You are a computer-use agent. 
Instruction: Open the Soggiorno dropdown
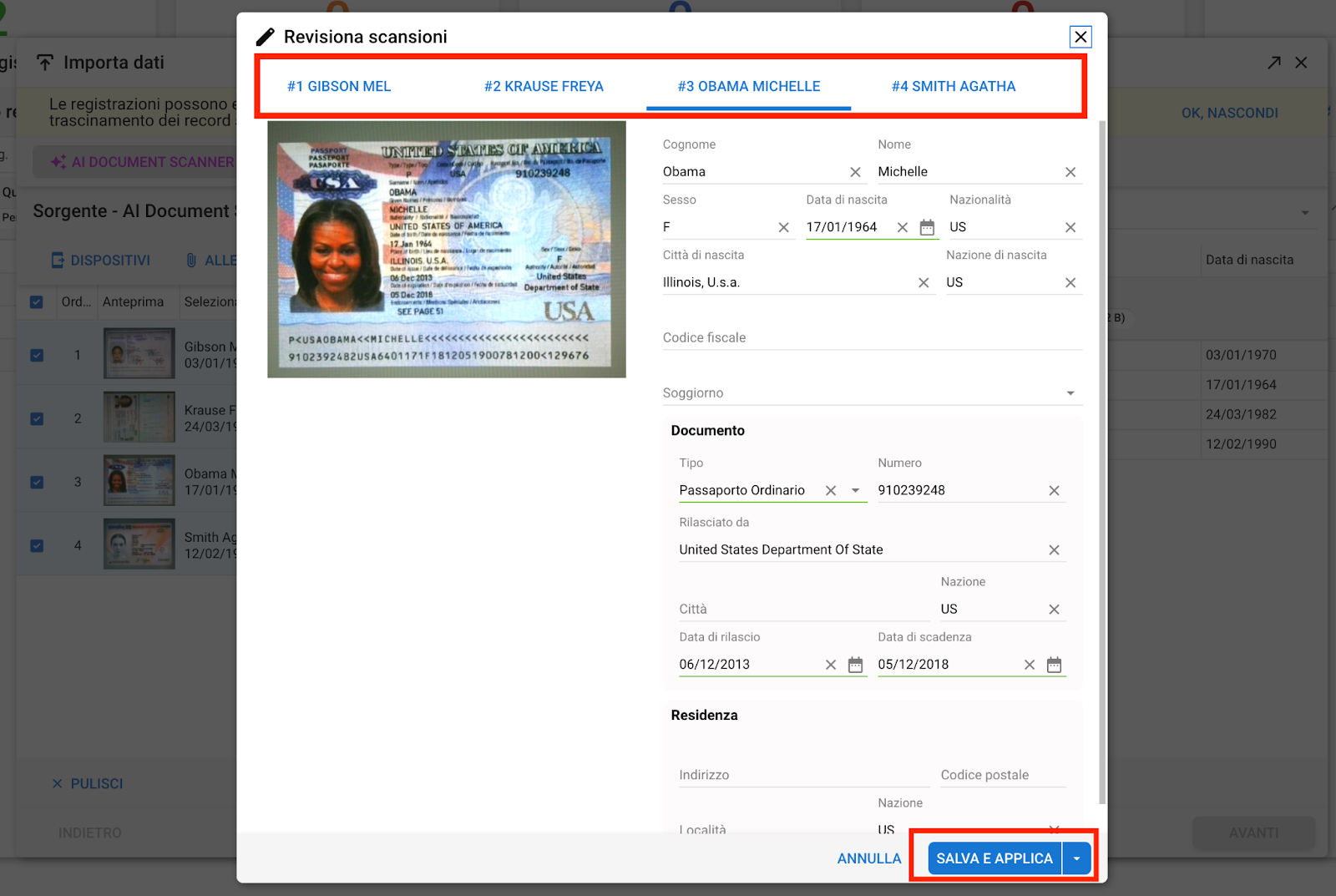coord(1070,393)
